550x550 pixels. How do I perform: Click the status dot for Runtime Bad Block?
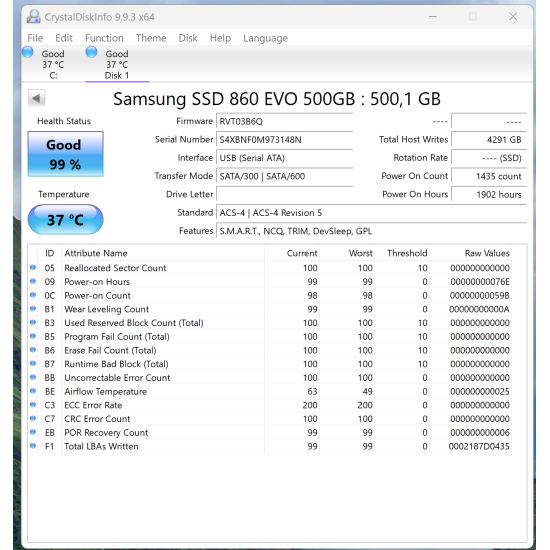click(33, 363)
